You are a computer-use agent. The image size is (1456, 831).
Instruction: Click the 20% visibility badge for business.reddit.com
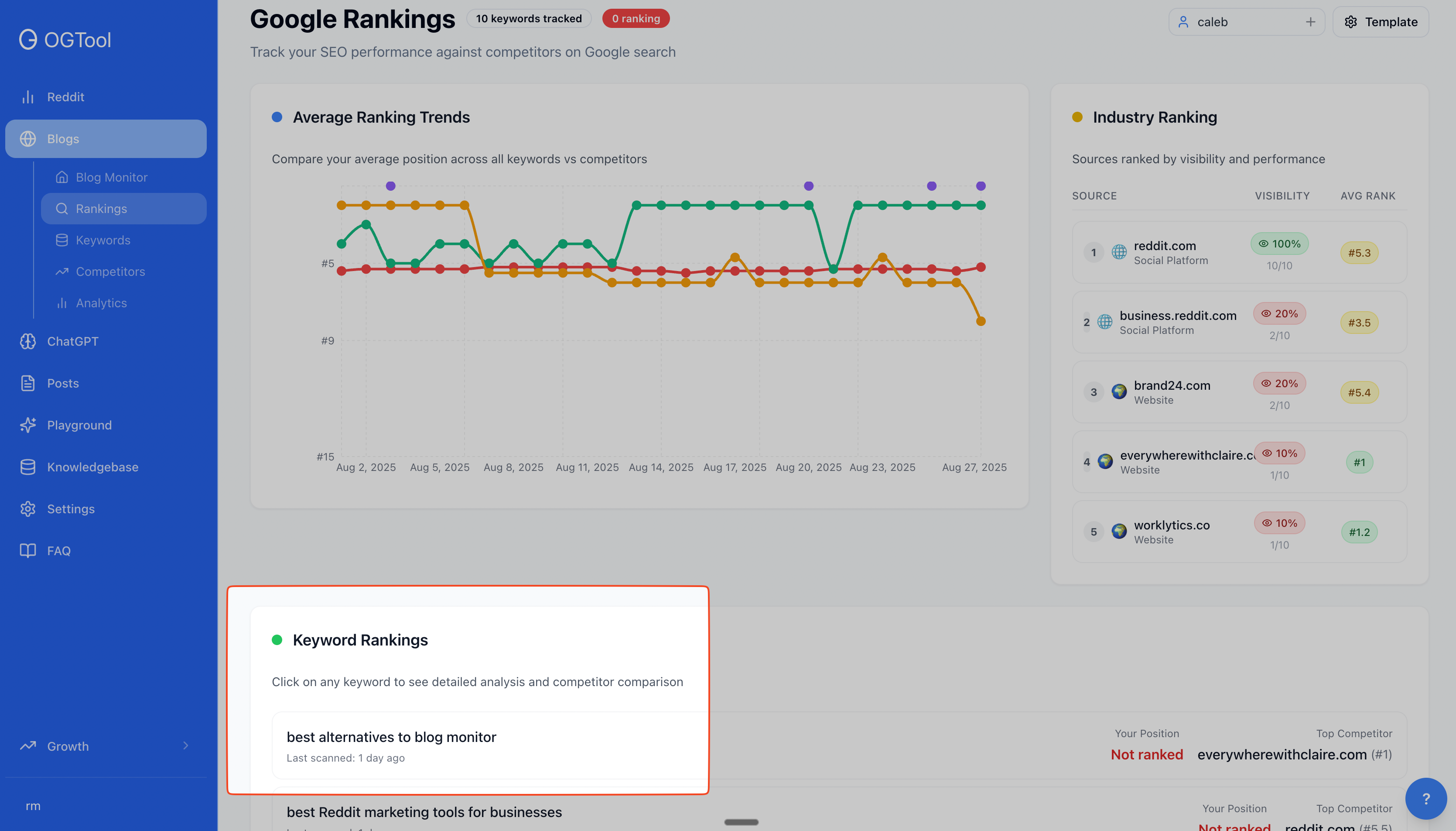click(1279, 313)
